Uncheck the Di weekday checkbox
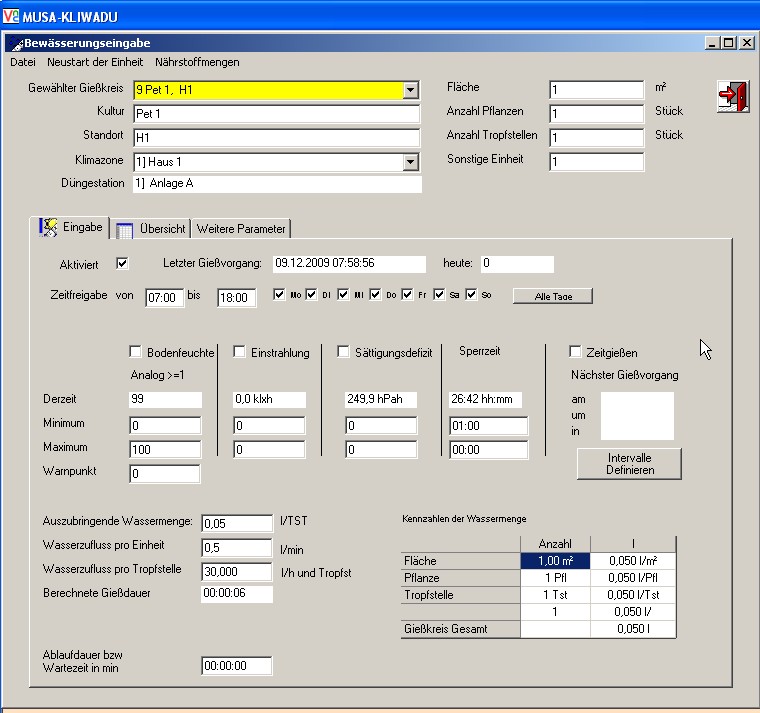760x713 pixels. [x=311, y=294]
